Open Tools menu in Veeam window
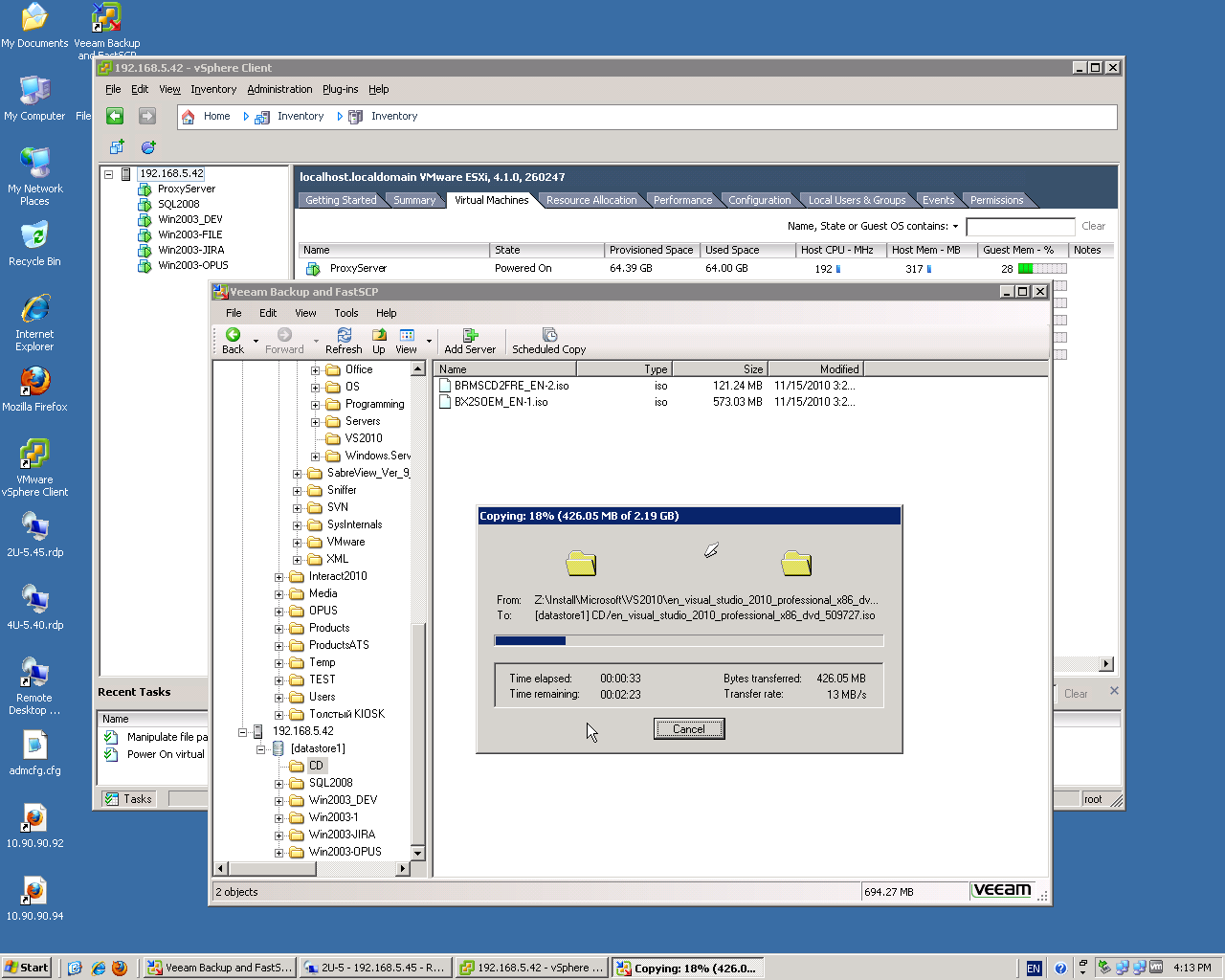Screen dimensions: 1225x980 click(346, 313)
